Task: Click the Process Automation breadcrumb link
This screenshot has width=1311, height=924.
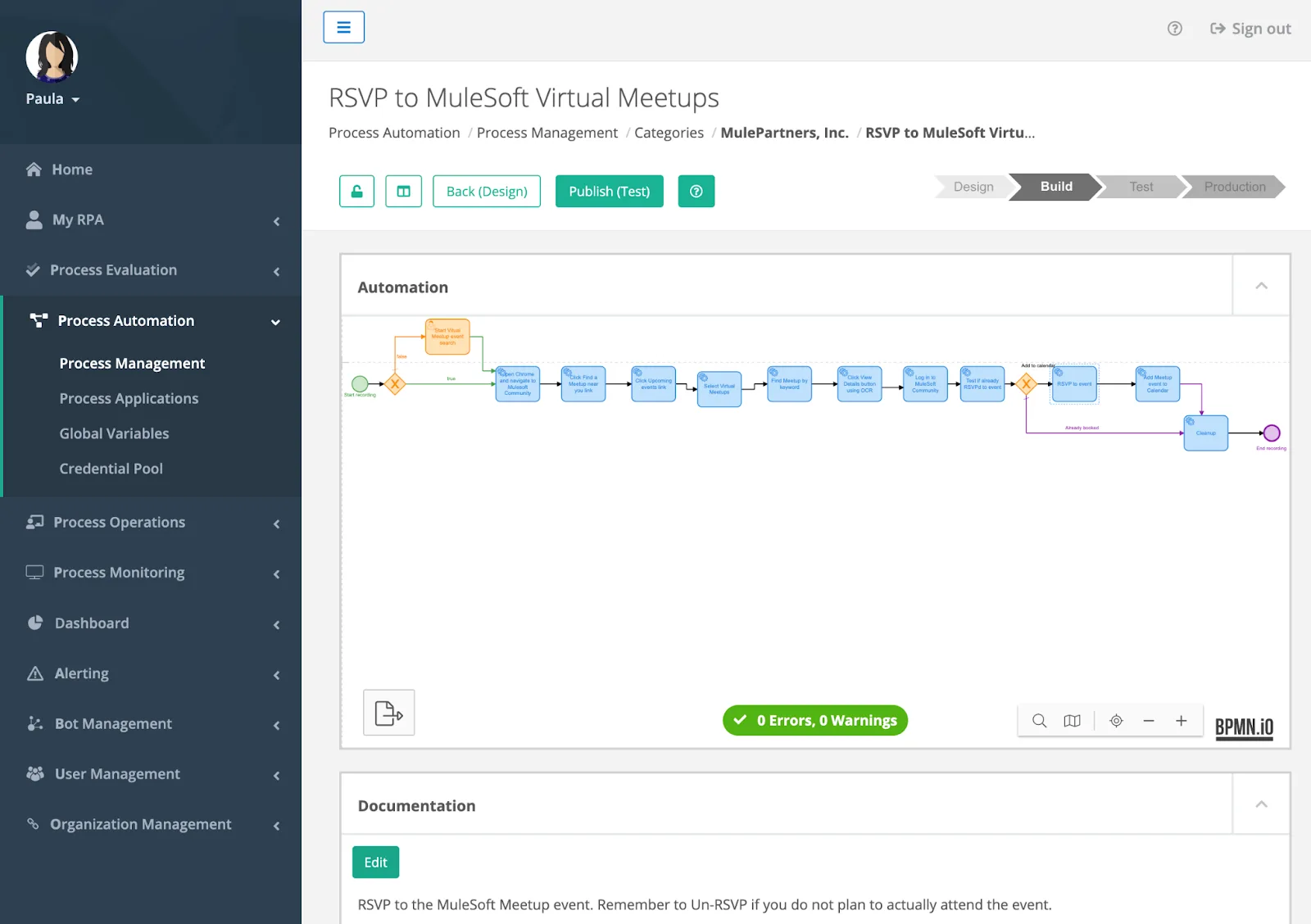Action: pyautogui.click(x=394, y=133)
